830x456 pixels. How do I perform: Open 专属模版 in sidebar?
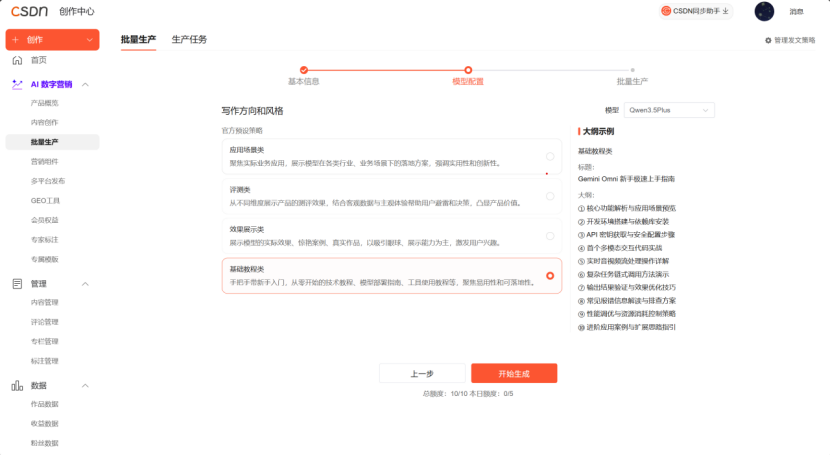click(x=44, y=260)
